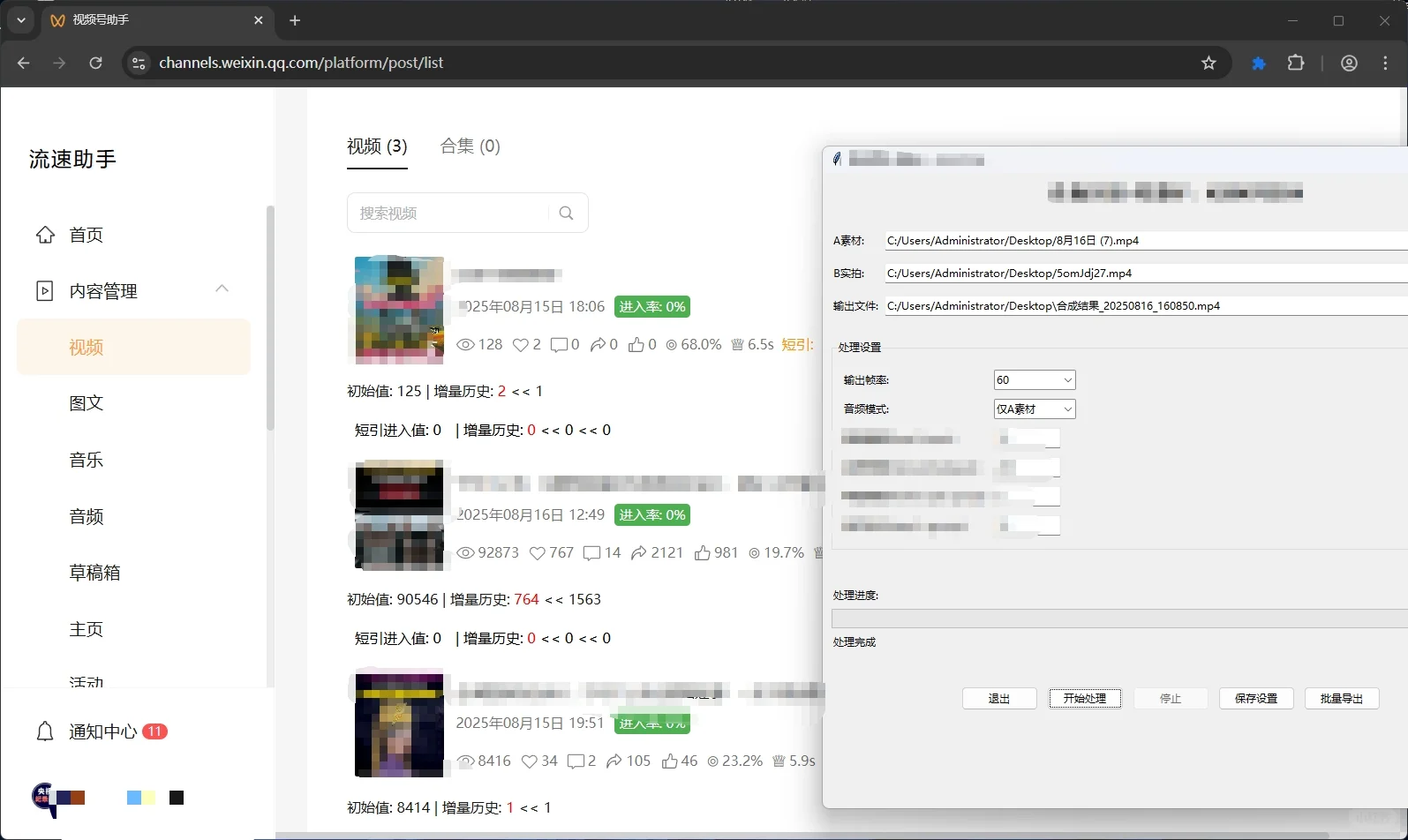Image resolution: width=1408 pixels, height=840 pixels.
Task: Click the 开始处理 button
Action: click(x=1085, y=698)
